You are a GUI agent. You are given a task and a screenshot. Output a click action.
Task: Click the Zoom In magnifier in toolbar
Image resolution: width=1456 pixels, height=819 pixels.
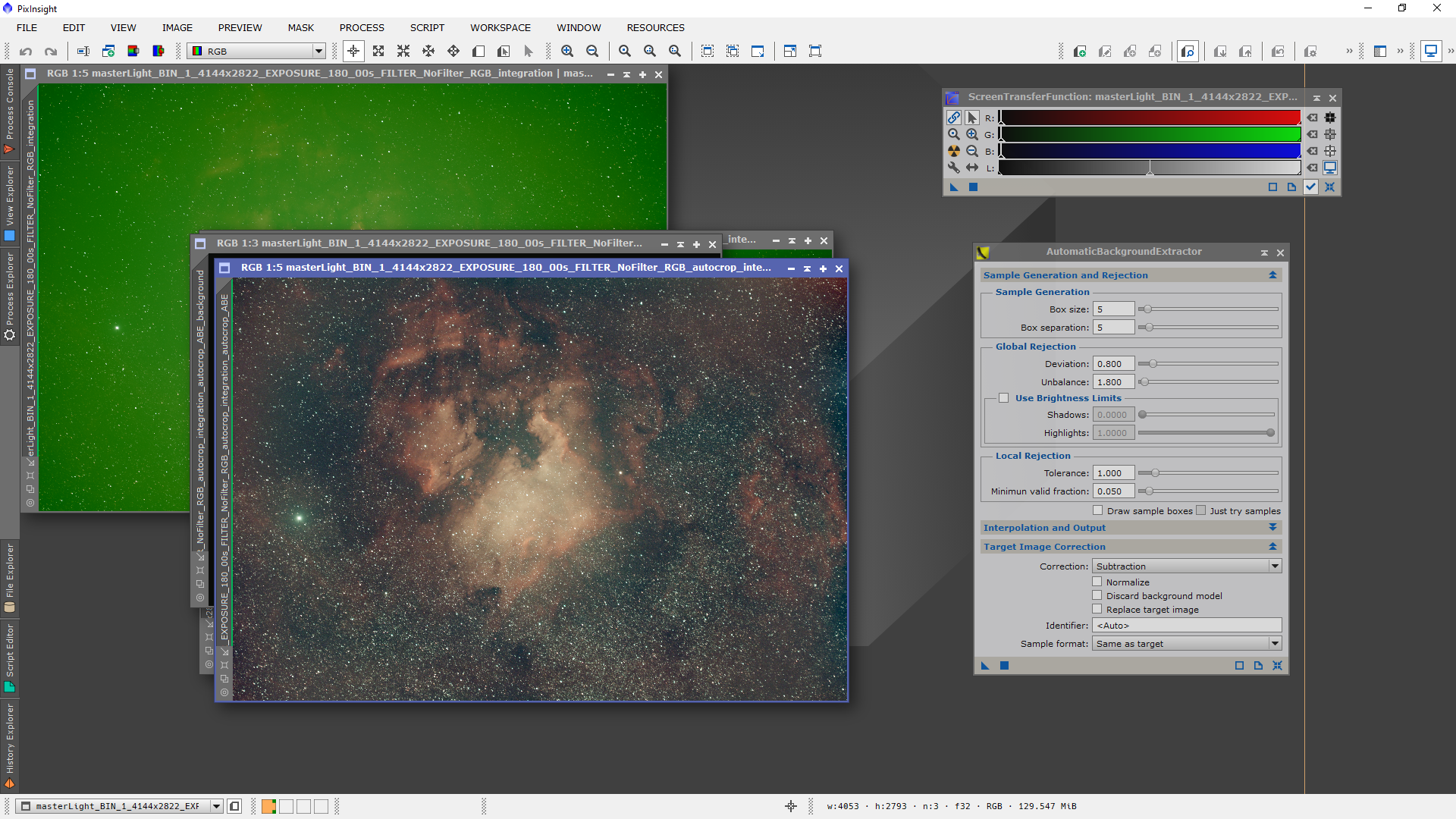pos(567,52)
